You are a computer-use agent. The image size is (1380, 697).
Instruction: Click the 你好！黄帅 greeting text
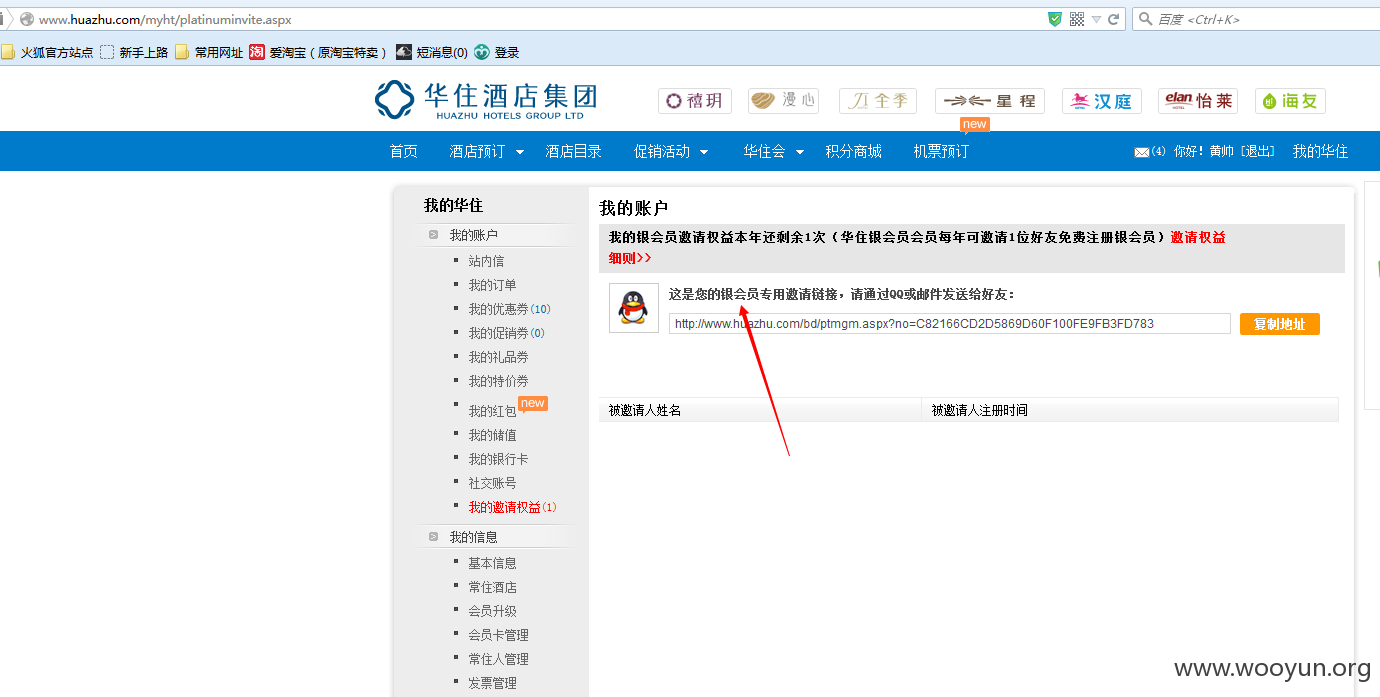point(1203,152)
